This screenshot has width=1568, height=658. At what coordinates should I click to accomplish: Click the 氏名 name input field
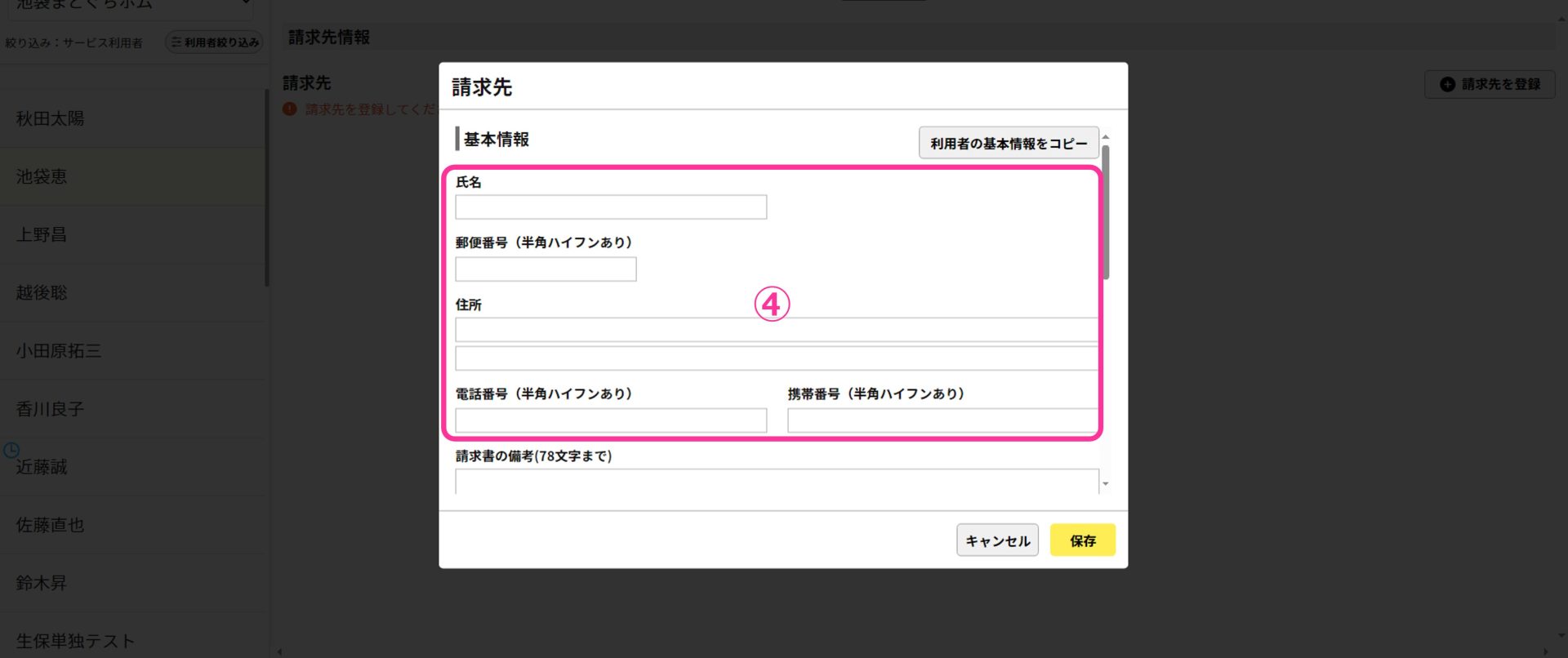pyautogui.click(x=611, y=207)
